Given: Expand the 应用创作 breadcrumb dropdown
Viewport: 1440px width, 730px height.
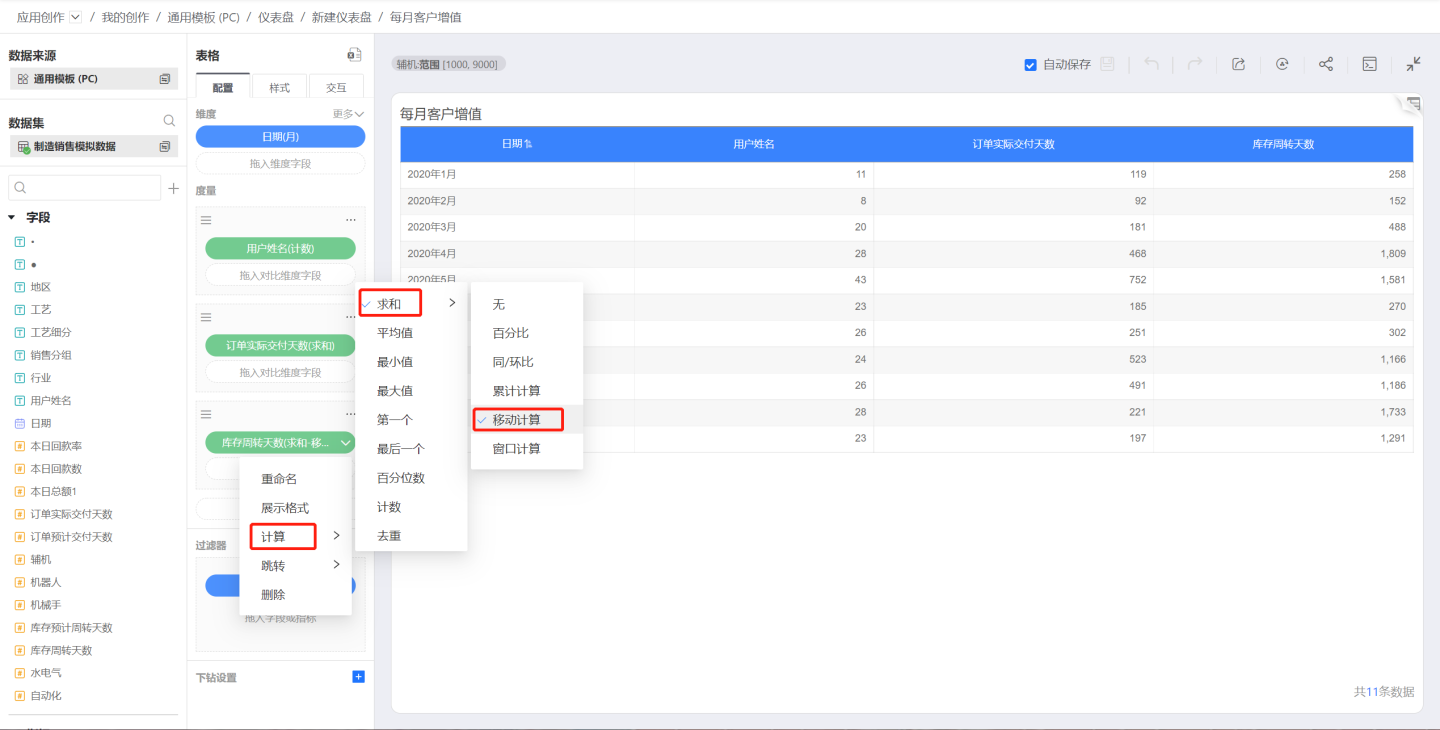Looking at the screenshot, I should point(76,17).
